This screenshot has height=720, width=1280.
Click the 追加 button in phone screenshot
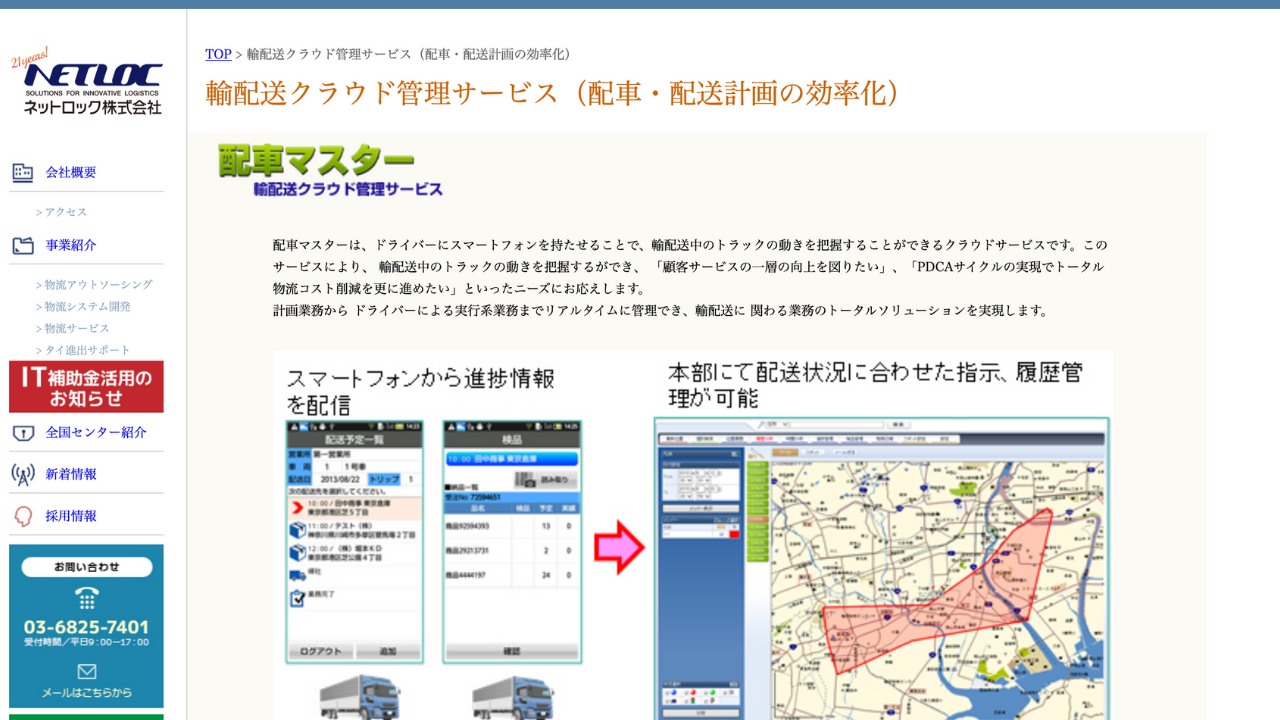tap(388, 651)
